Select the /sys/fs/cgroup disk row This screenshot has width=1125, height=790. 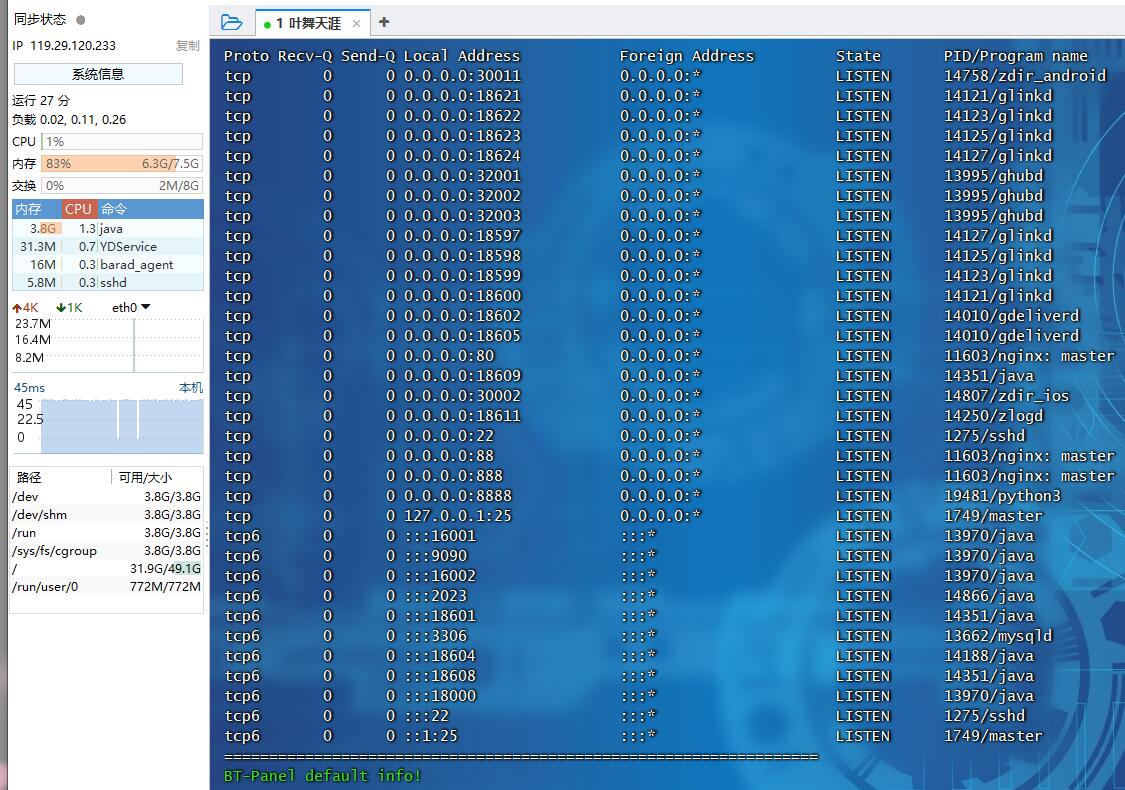[x=106, y=550]
